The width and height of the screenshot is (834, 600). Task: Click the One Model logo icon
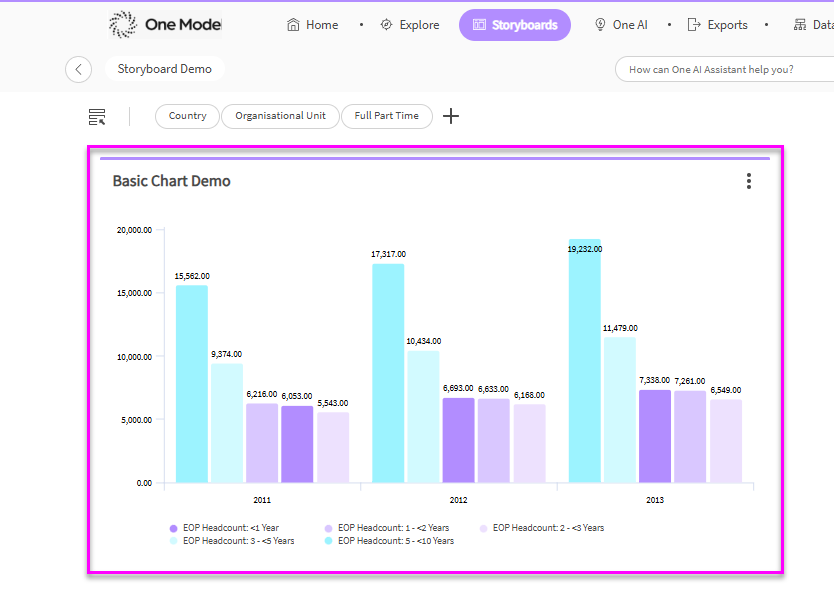click(123, 25)
